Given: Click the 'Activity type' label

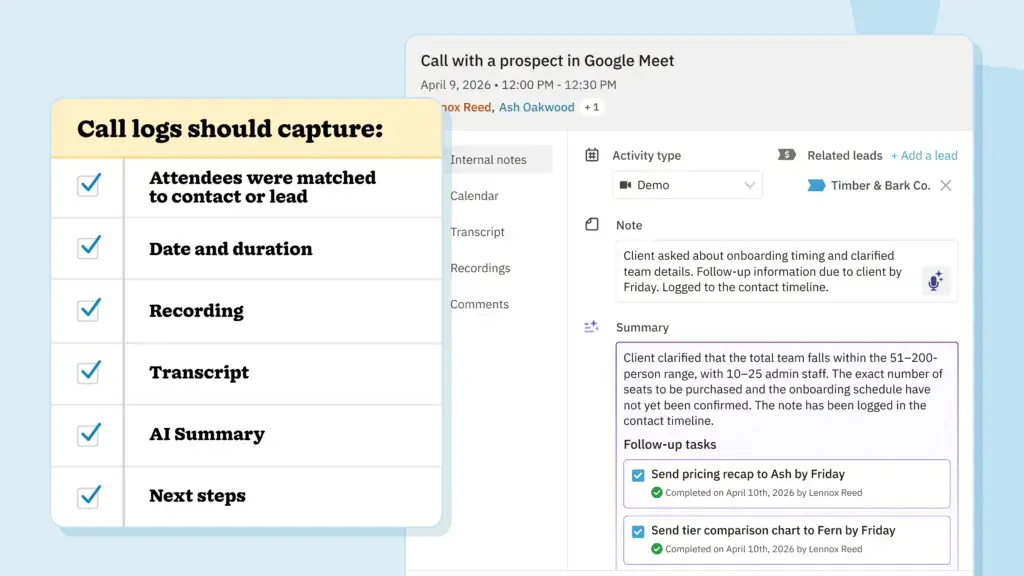Looking at the screenshot, I should (x=647, y=155).
